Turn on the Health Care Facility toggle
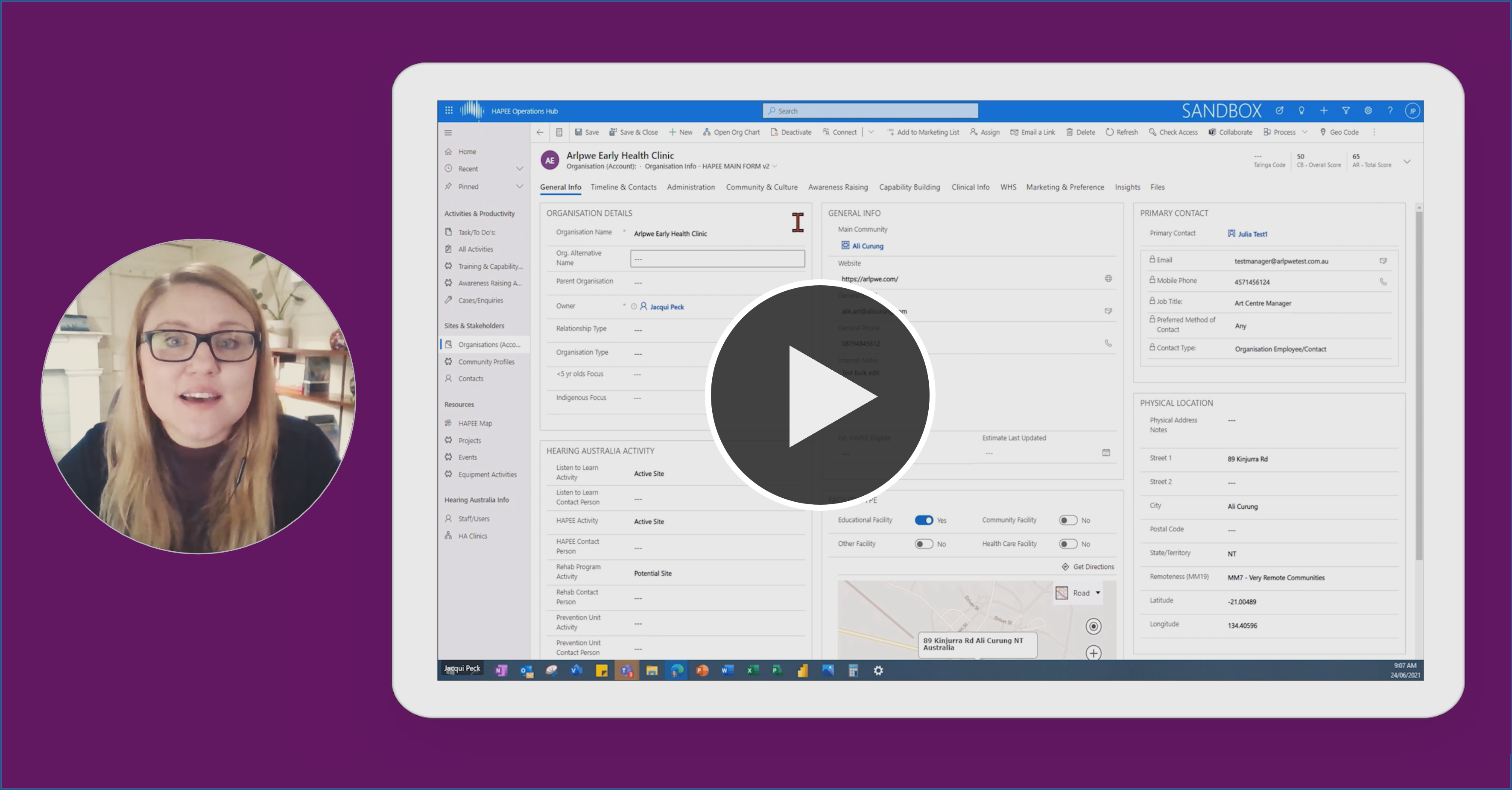This screenshot has height=790, width=1512. click(1067, 544)
